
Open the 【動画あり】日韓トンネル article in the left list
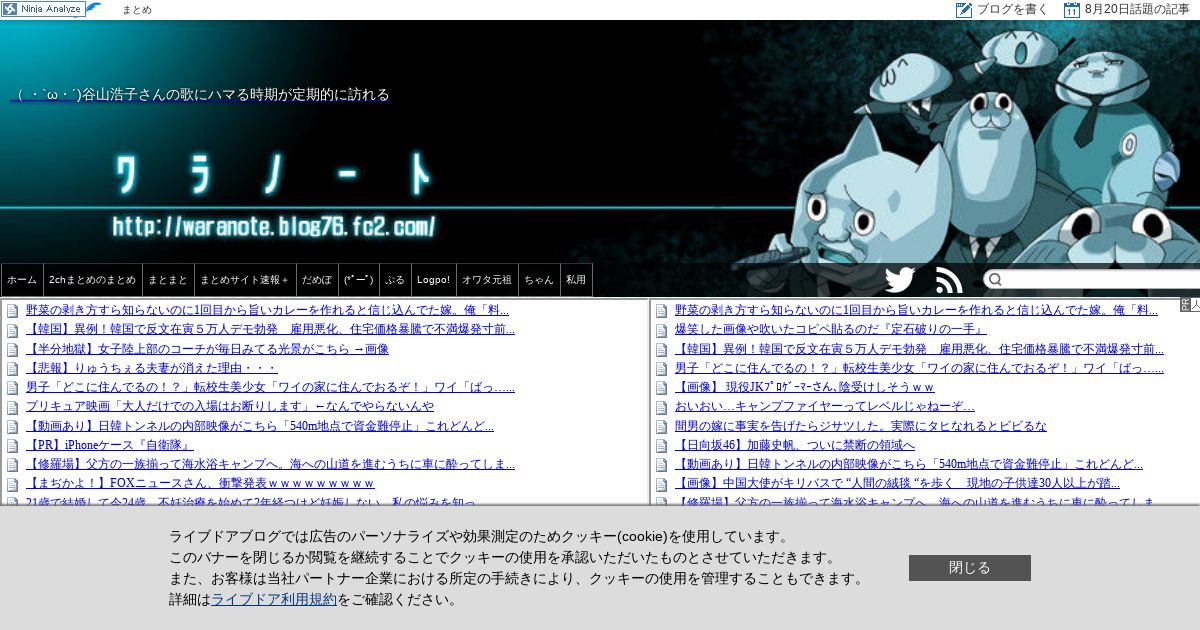point(260,426)
